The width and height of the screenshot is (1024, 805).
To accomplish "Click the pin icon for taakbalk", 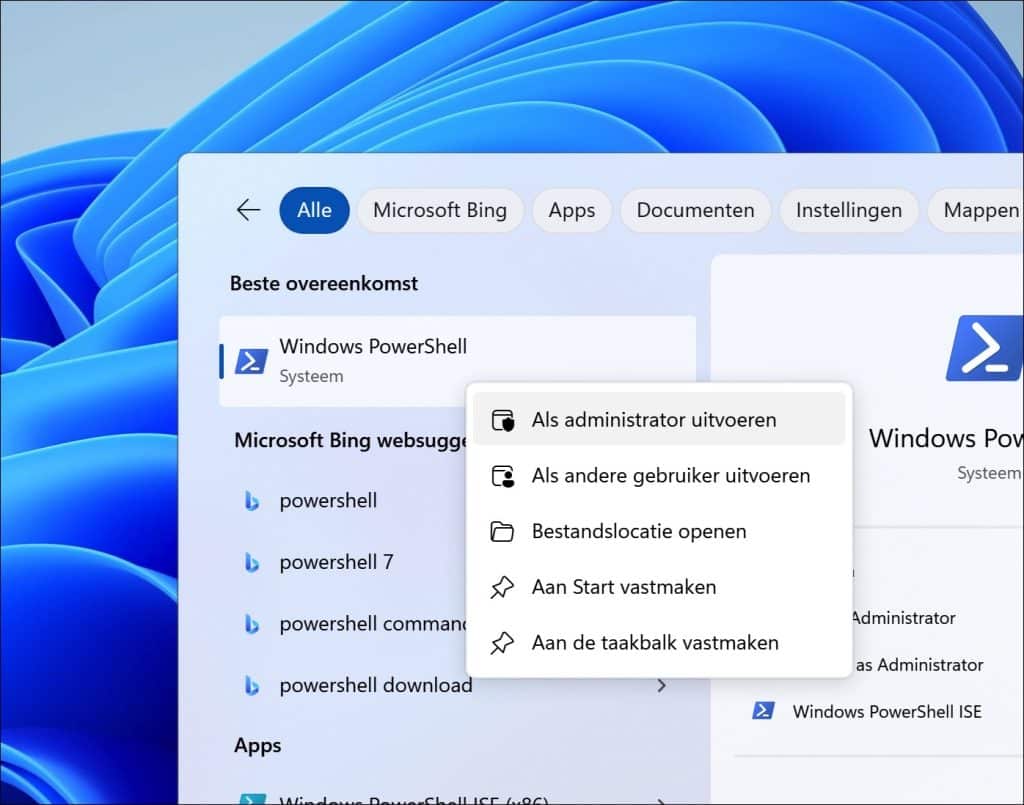I will (x=502, y=643).
